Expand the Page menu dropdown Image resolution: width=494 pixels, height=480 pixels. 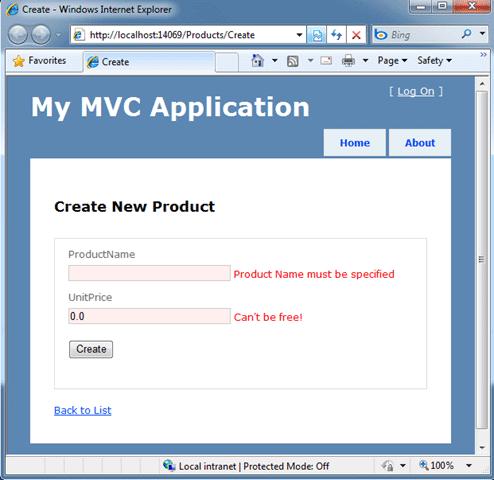pyautogui.click(x=392, y=61)
